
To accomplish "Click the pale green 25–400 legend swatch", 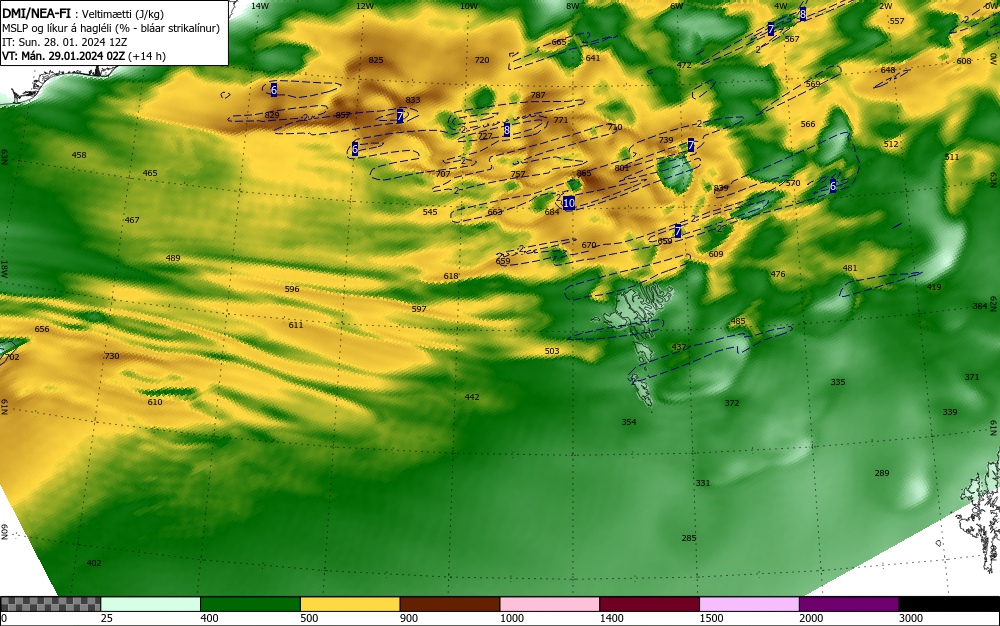I will [x=151, y=604].
